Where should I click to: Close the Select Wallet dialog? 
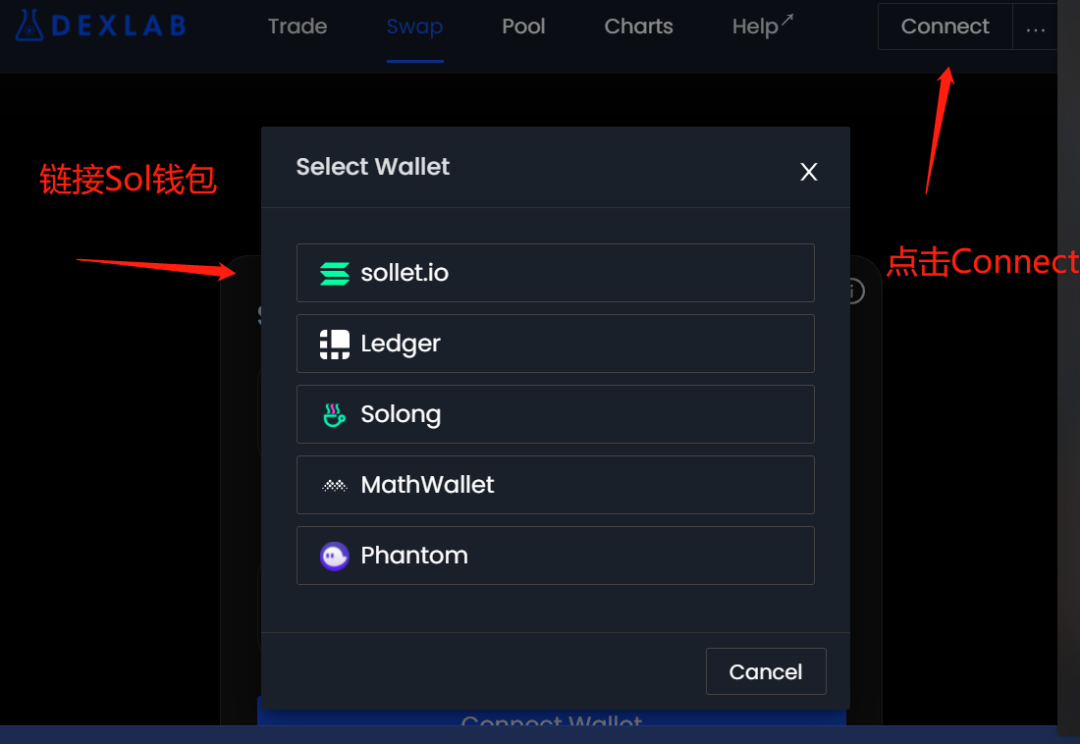(x=809, y=172)
